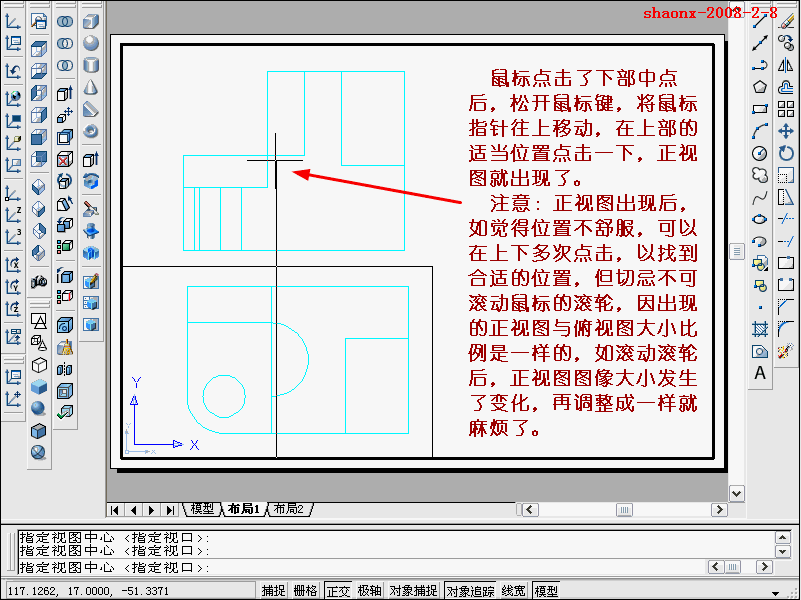Viewport: 801px width, 600px height.
Task: Select the Arc draw tool
Action: click(760, 131)
